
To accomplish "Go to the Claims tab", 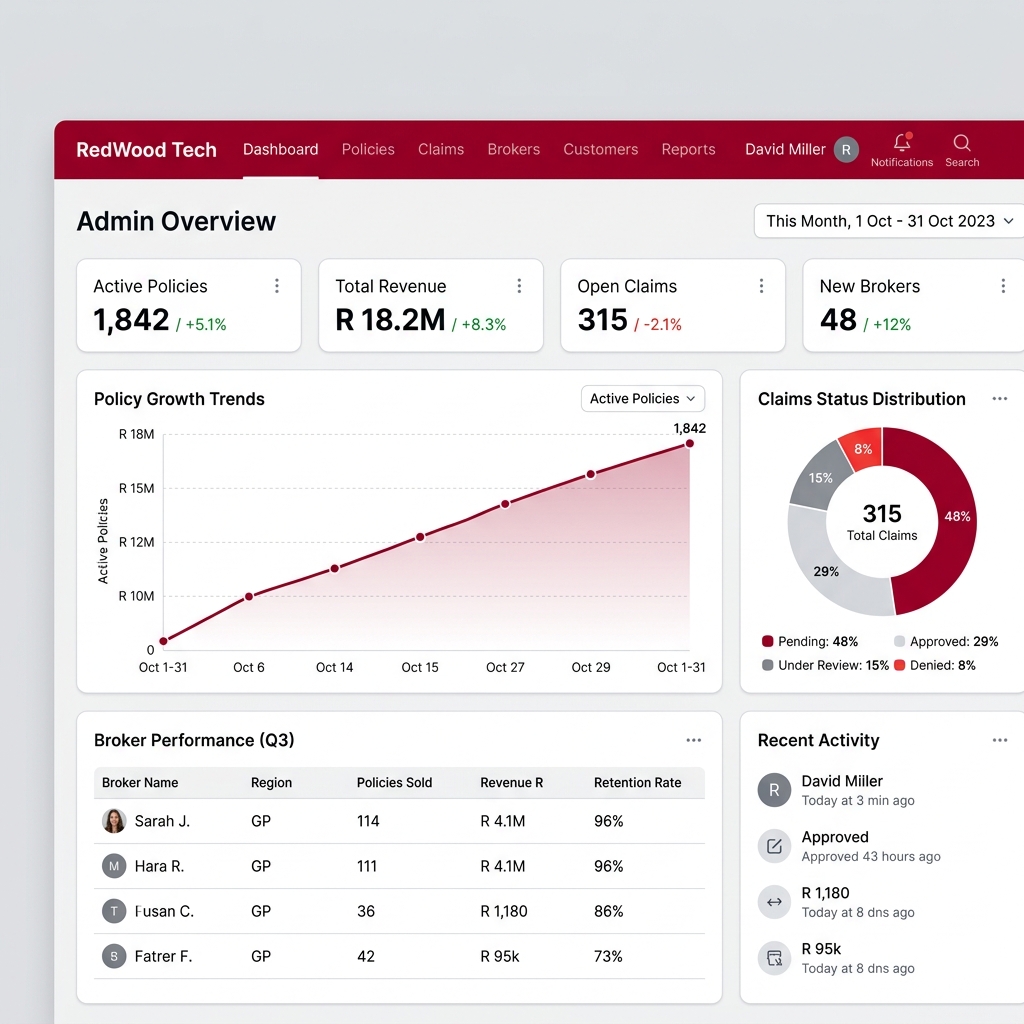I will 441,150.
